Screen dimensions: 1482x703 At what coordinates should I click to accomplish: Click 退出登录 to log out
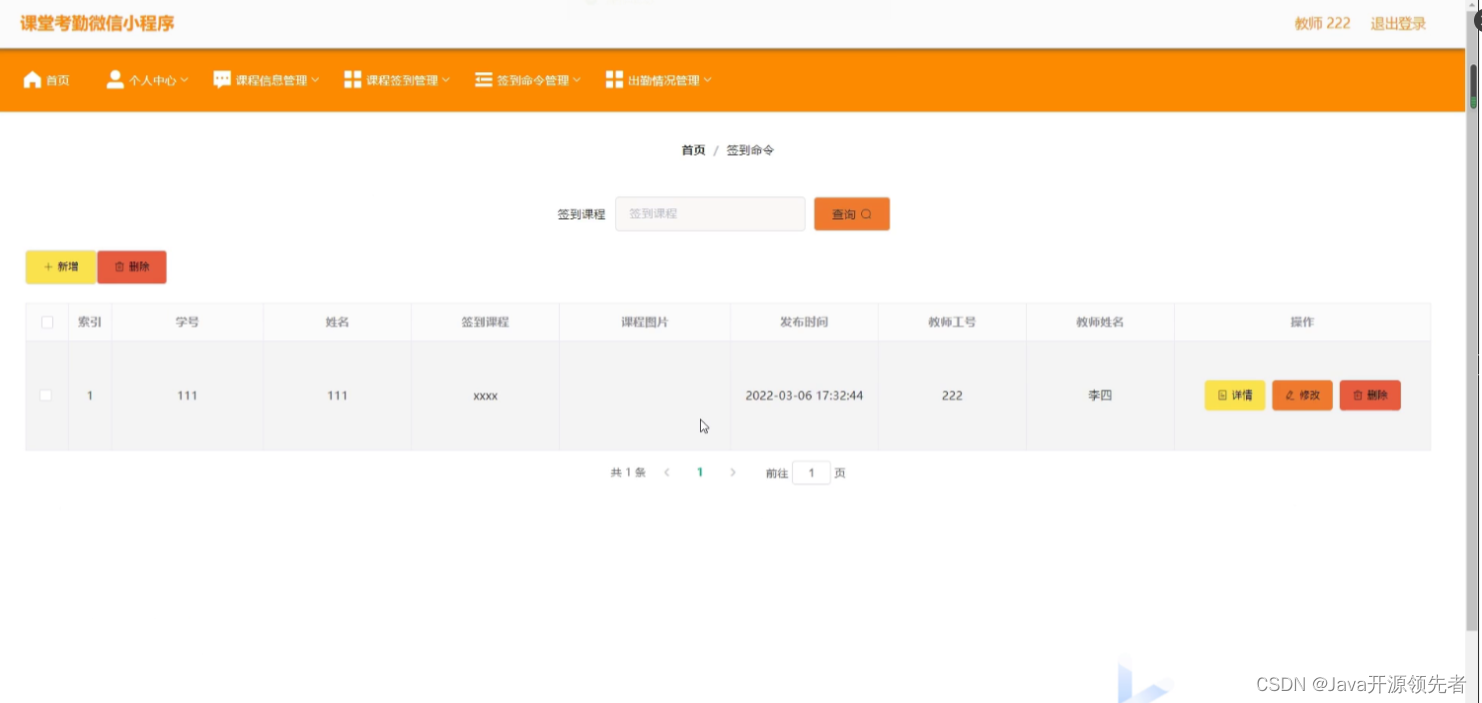coord(1397,22)
